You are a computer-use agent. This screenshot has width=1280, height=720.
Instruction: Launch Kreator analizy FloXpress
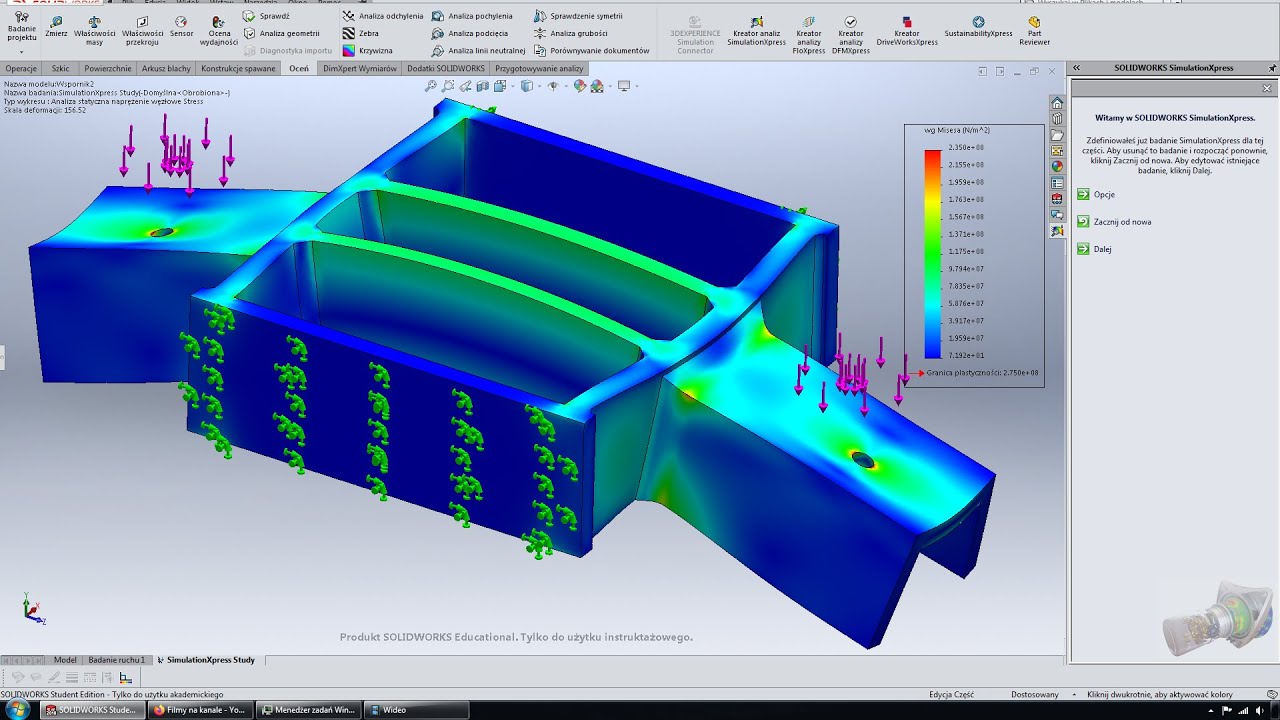coord(809,35)
